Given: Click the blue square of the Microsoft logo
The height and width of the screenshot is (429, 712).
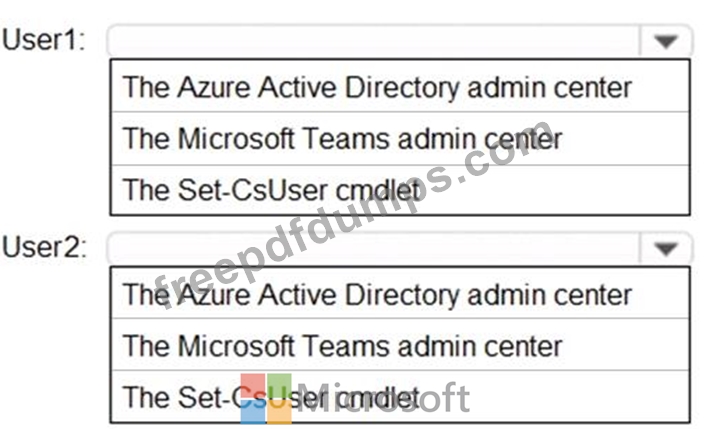Looking at the screenshot, I should (x=253, y=411).
